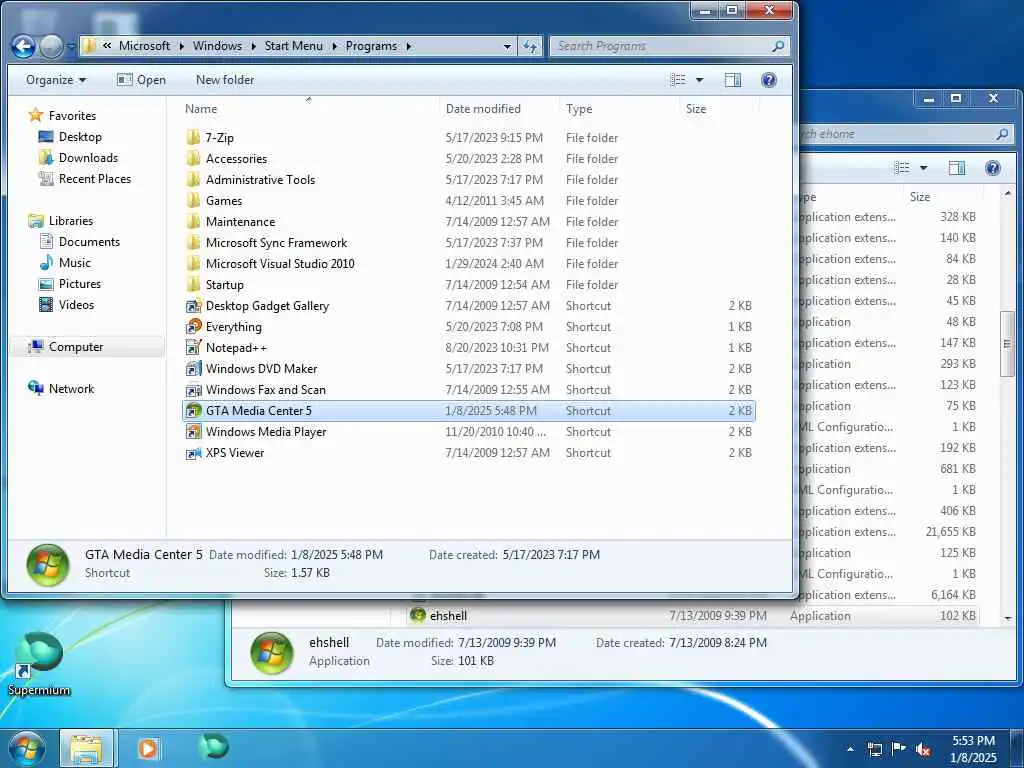Open view dropdown arrow in ehome window
This screenshot has width=1024, height=768.
click(x=923, y=168)
